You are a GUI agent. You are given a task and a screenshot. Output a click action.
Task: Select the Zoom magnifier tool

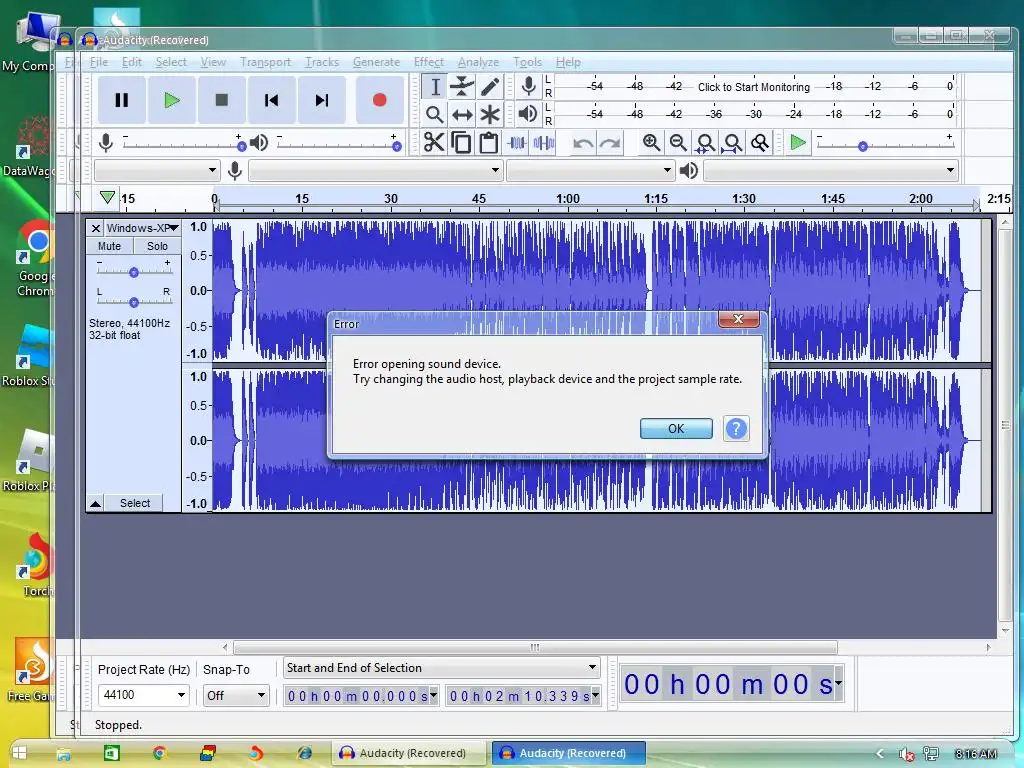(x=435, y=115)
